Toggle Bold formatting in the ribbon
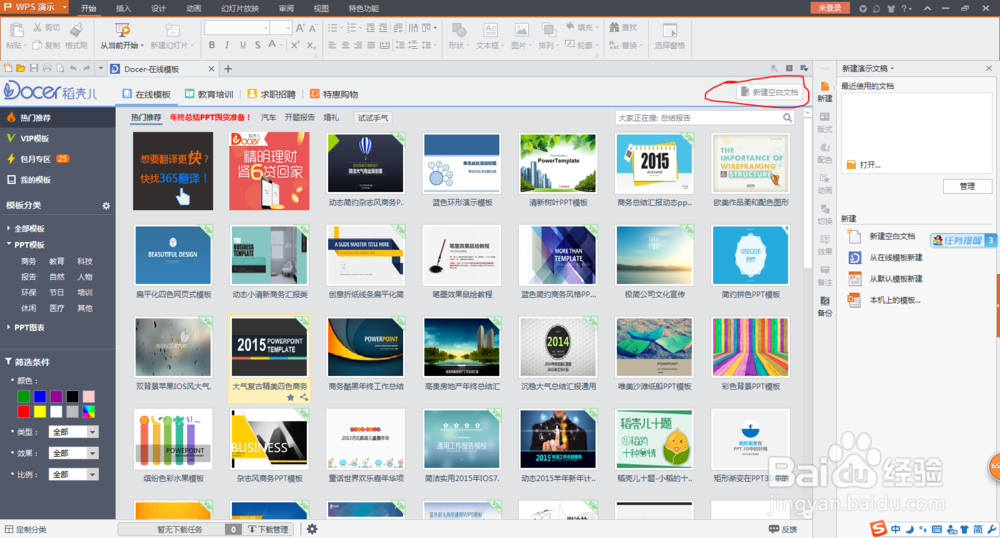Image resolution: width=1000 pixels, height=538 pixels. point(212,45)
